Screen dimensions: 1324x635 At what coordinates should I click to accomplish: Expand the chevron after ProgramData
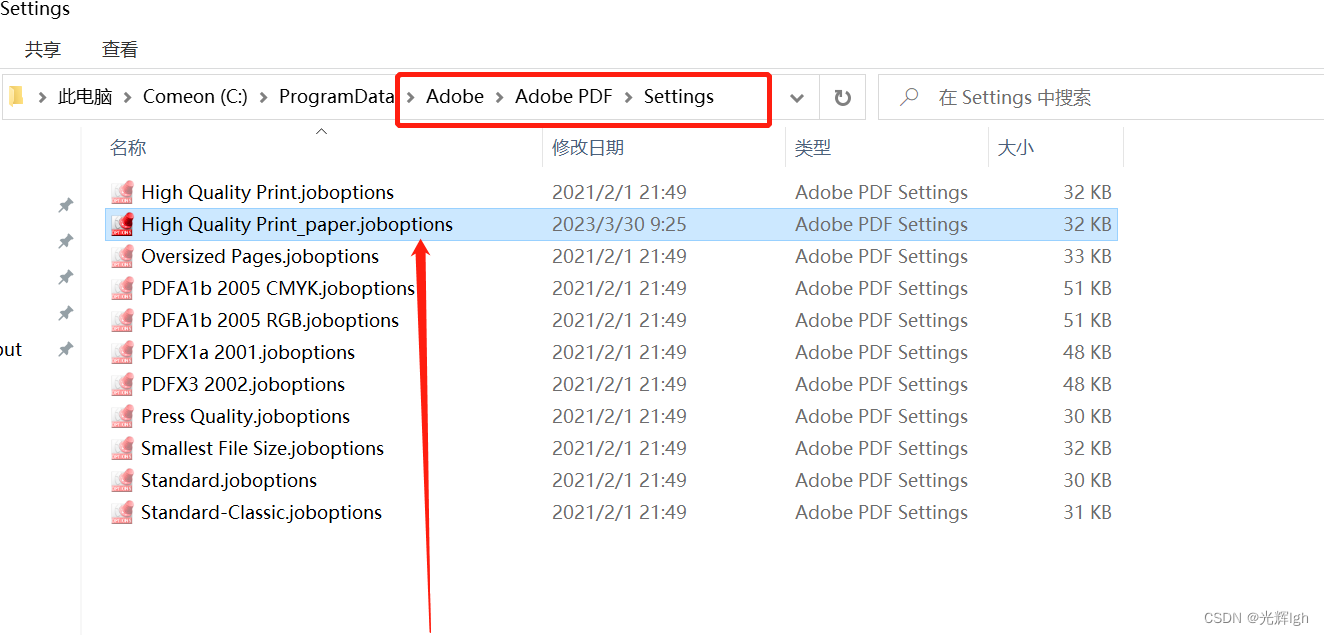click(410, 97)
